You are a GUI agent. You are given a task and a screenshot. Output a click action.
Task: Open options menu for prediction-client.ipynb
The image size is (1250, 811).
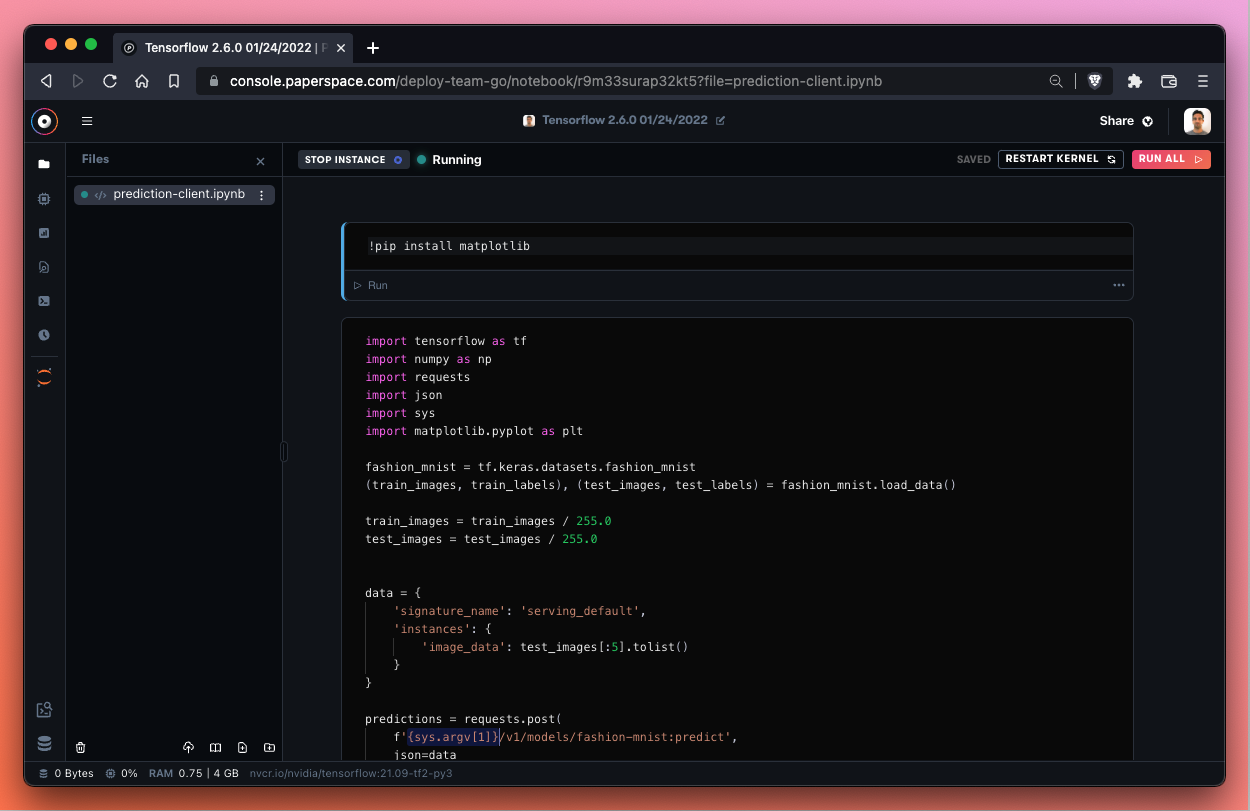[262, 195]
